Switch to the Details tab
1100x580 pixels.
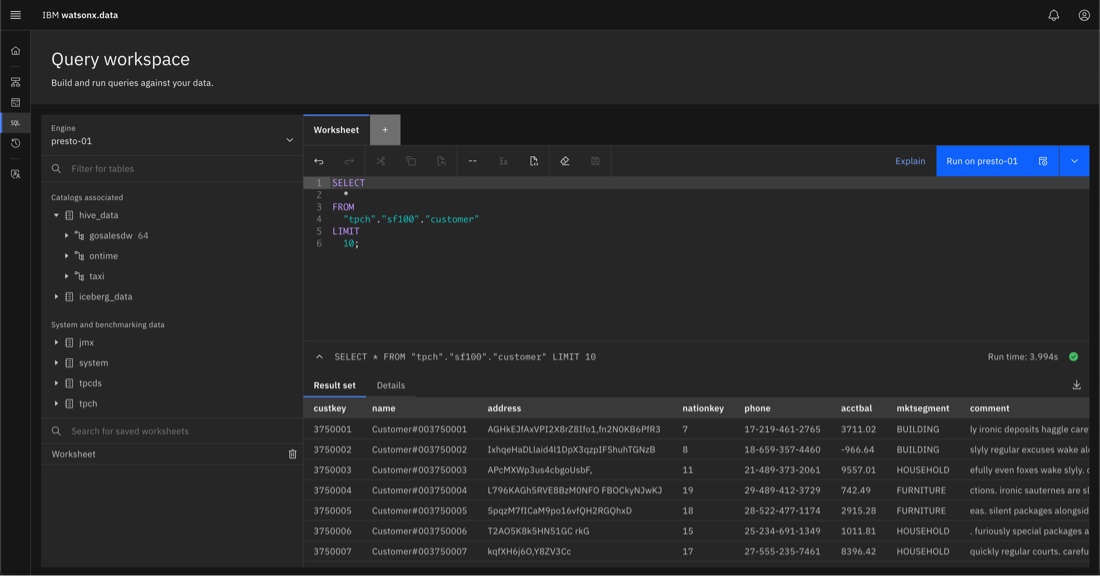tap(391, 385)
